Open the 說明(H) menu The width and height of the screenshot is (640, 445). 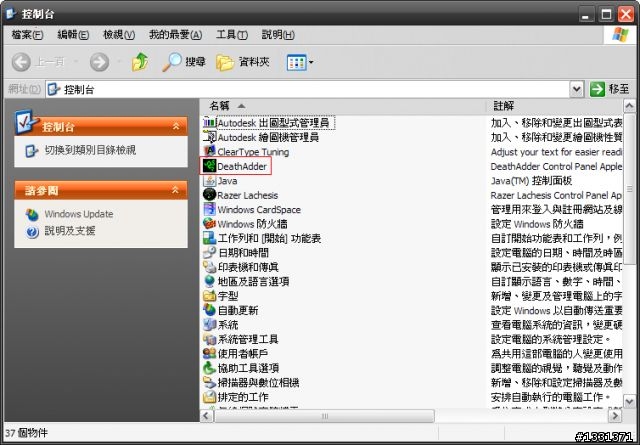[278, 35]
